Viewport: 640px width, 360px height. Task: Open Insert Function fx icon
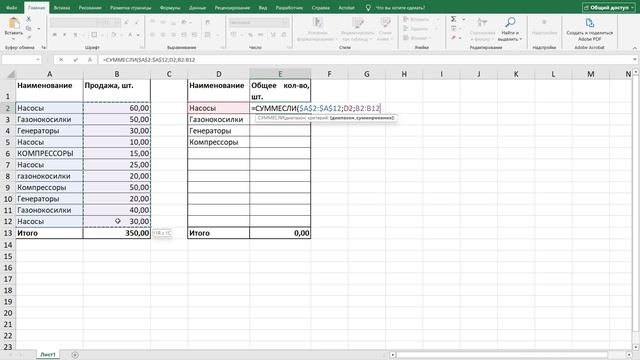[x=90, y=60]
